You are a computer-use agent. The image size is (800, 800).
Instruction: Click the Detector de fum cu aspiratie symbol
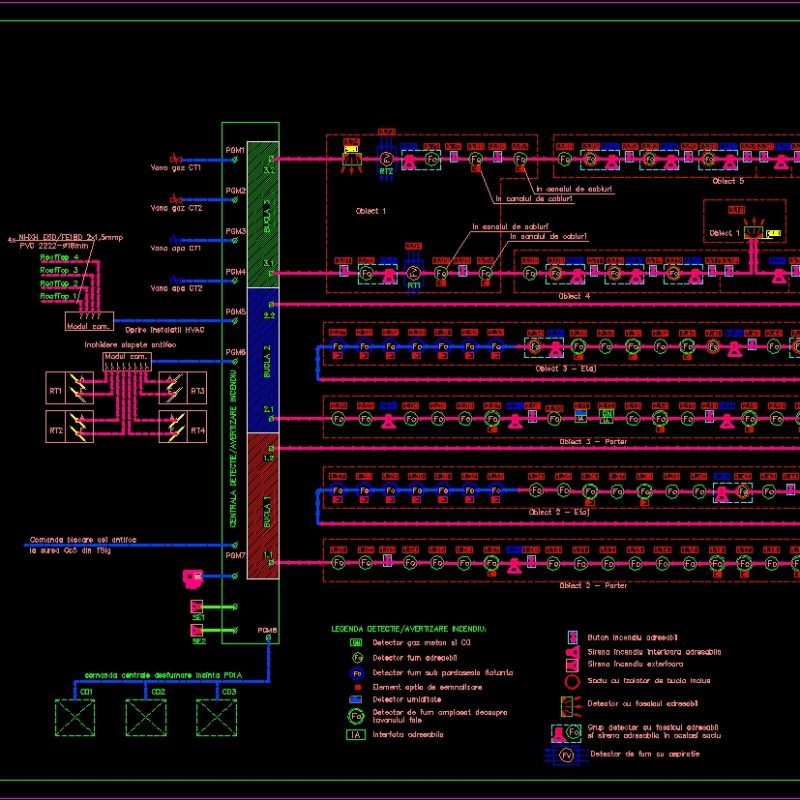[x=566, y=754]
